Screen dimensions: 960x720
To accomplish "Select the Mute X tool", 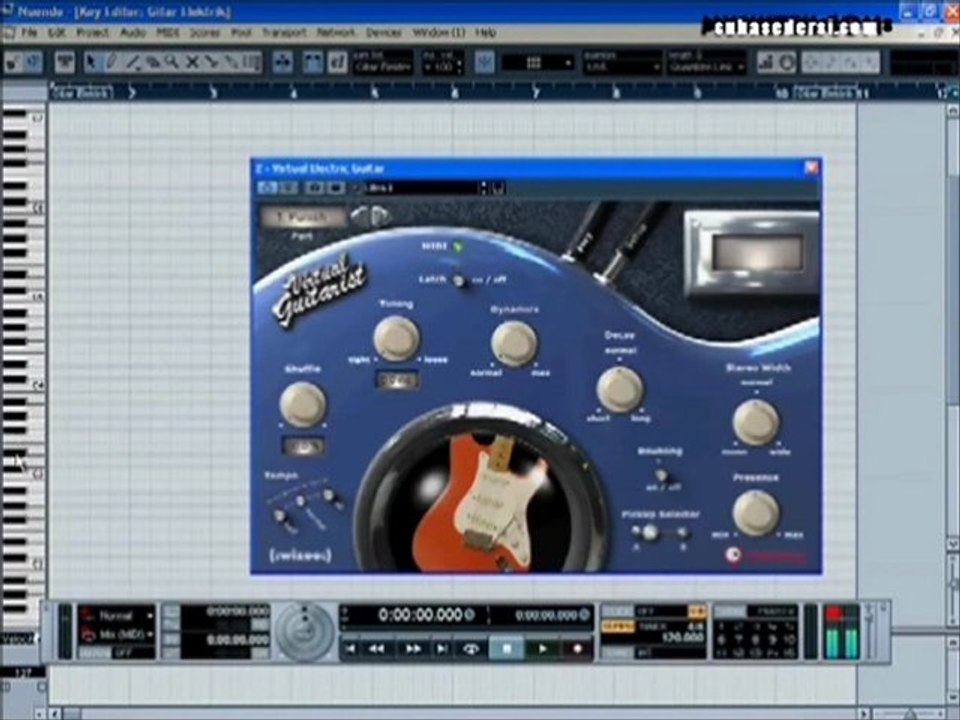I will point(192,62).
